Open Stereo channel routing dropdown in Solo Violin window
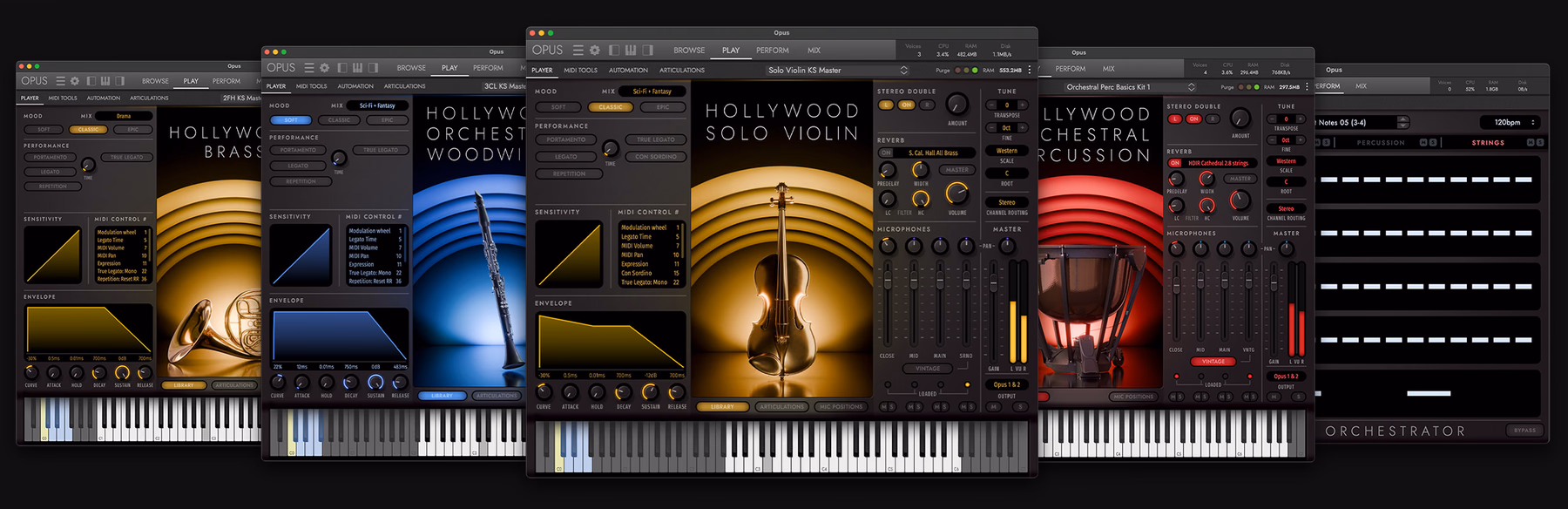Image resolution: width=1568 pixels, height=509 pixels. (x=1007, y=202)
